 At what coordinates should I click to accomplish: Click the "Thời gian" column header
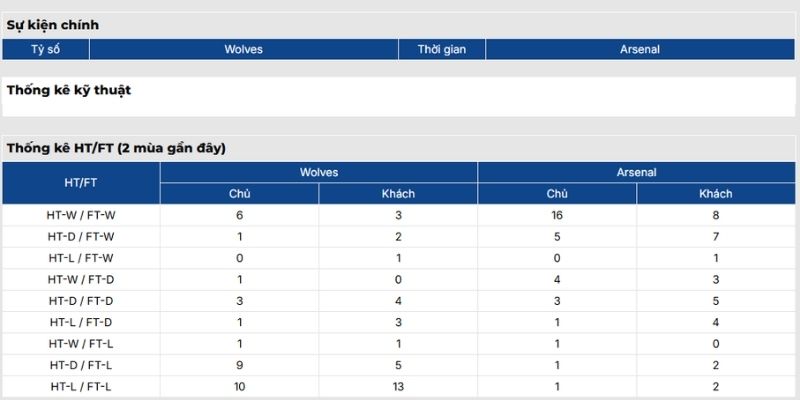pos(442,49)
